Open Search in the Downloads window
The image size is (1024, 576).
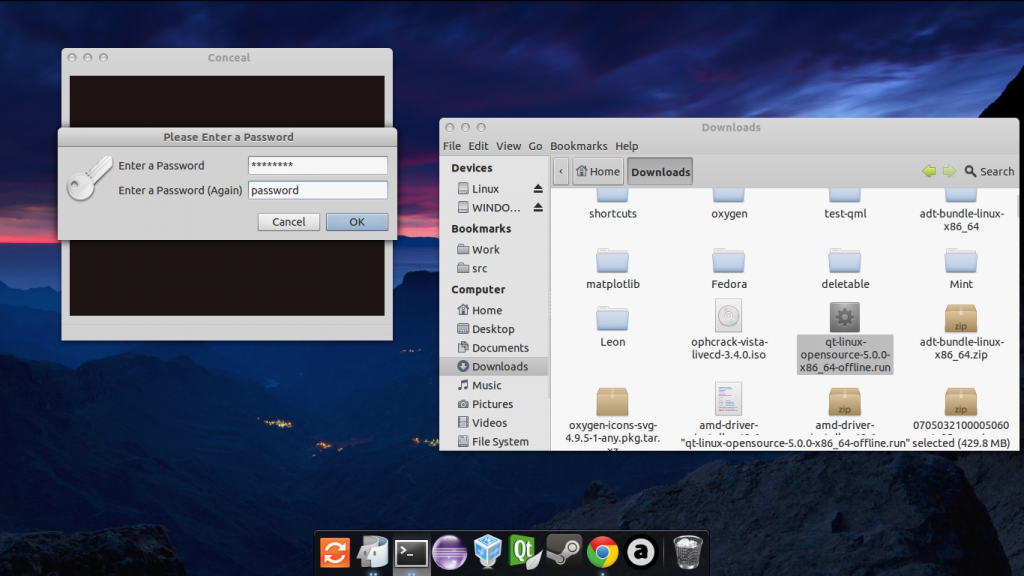pyautogui.click(x=988, y=171)
